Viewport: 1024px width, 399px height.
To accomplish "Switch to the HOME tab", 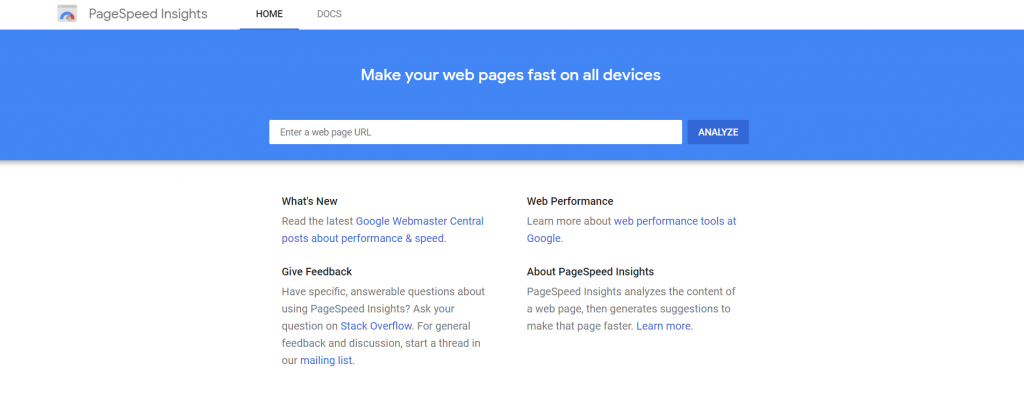I will click(x=269, y=14).
